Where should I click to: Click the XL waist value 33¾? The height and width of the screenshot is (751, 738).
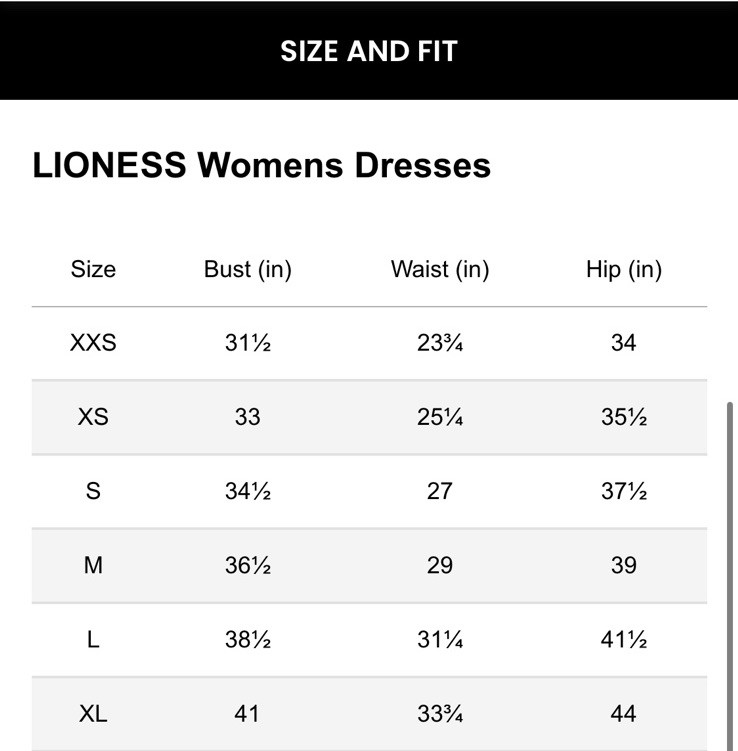(439, 714)
